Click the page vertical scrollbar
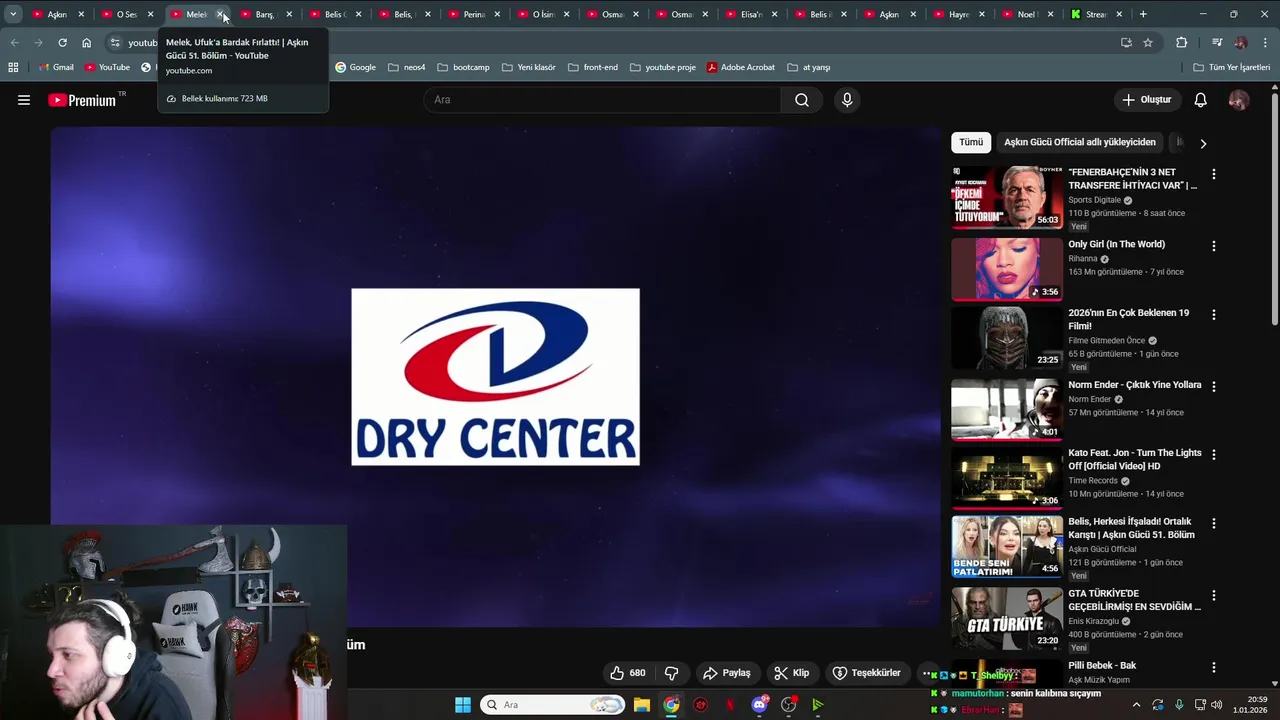The image size is (1280, 720). (1274, 208)
